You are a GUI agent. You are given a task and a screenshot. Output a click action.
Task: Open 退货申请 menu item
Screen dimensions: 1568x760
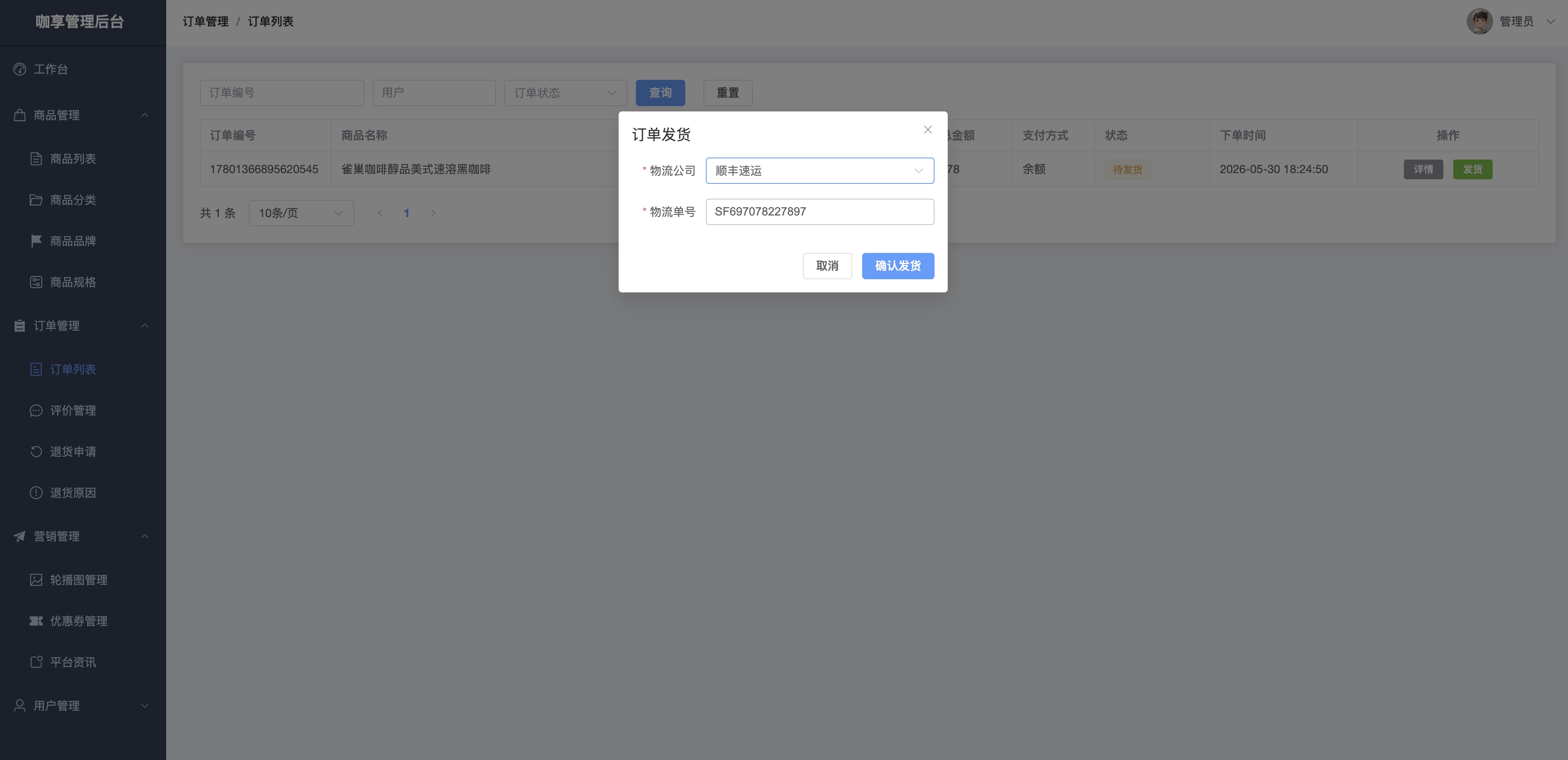click(x=83, y=452)
